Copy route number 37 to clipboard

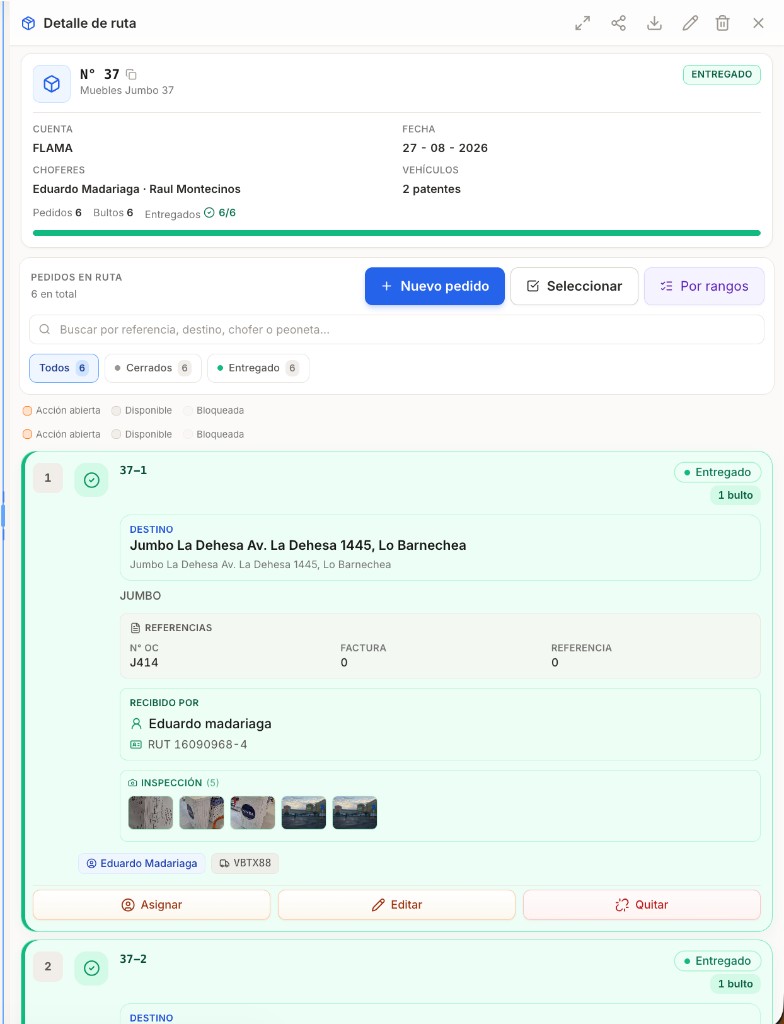[x=131, y=74]
